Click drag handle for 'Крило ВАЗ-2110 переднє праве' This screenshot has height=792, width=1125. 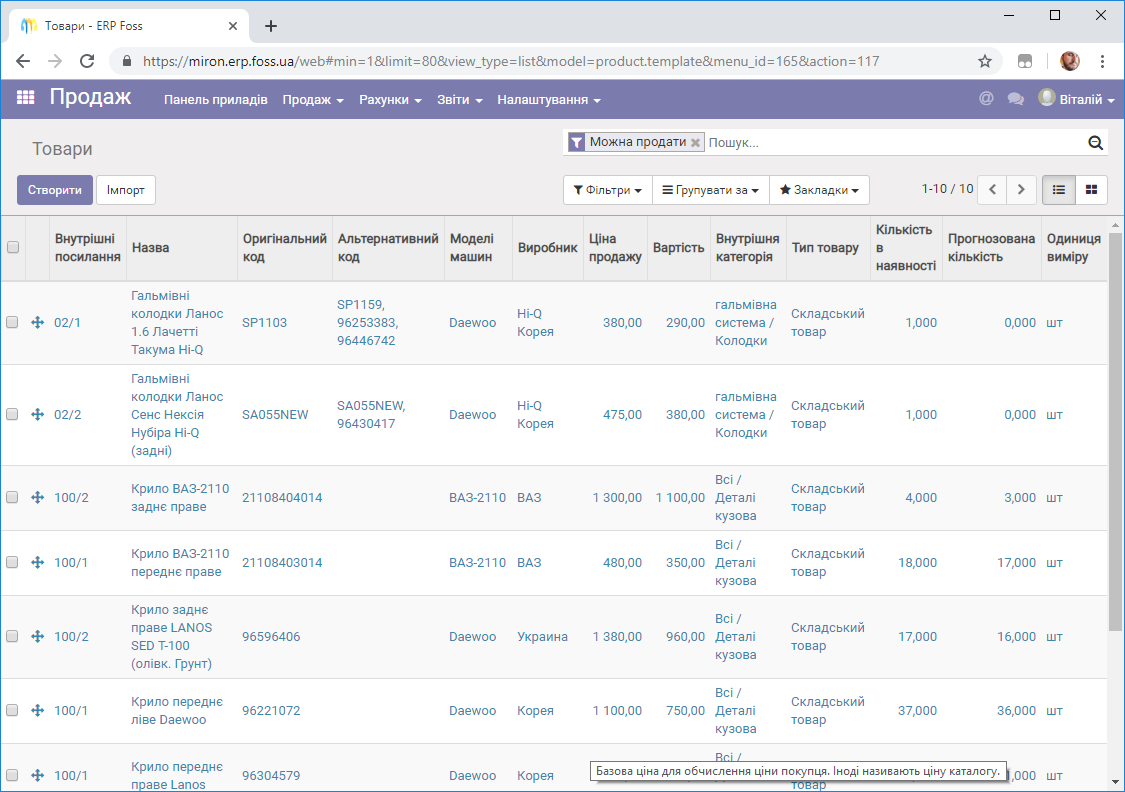(x=38, y=563)
